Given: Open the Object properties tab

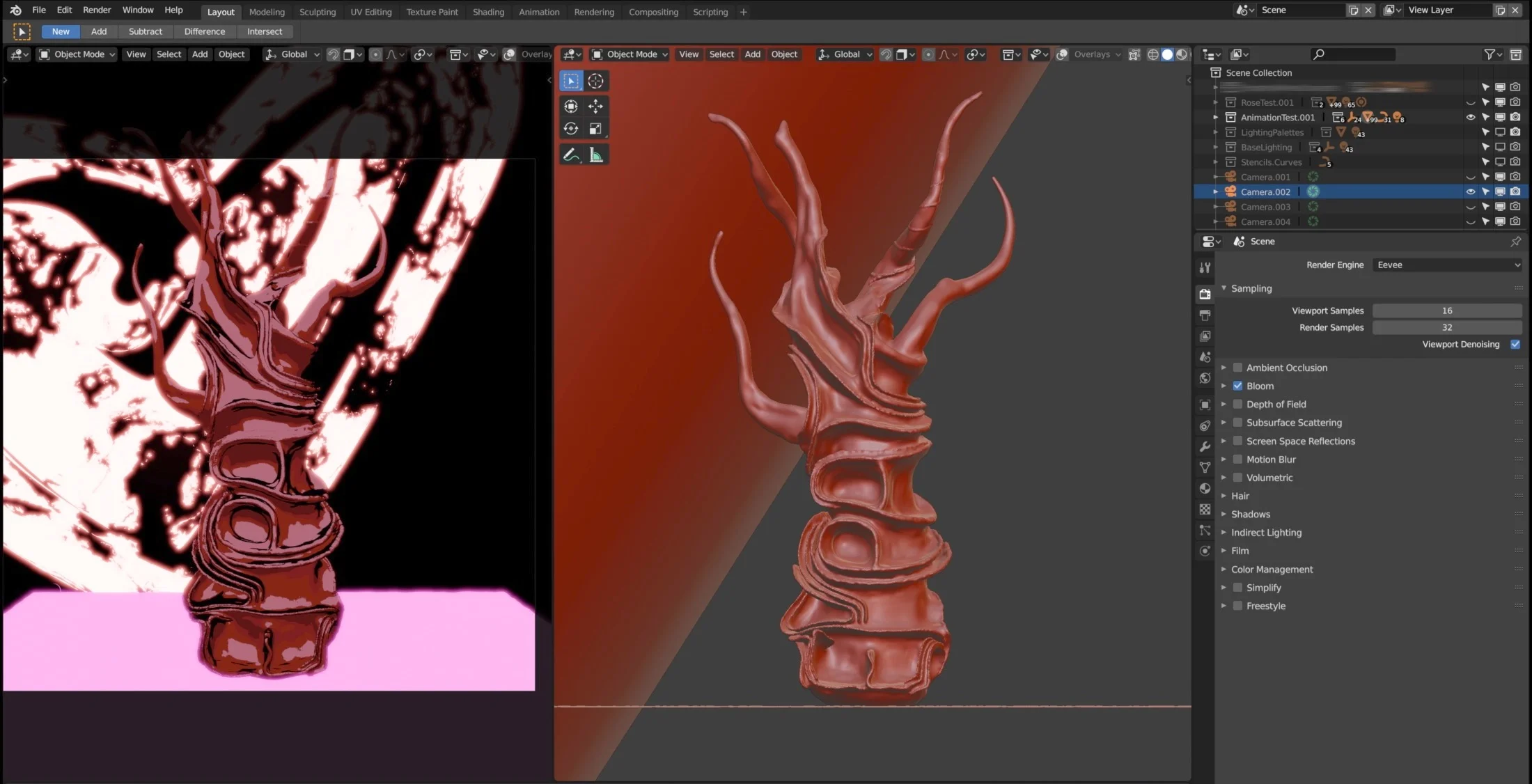Looking at the screenshot, I should (1205, 405).
